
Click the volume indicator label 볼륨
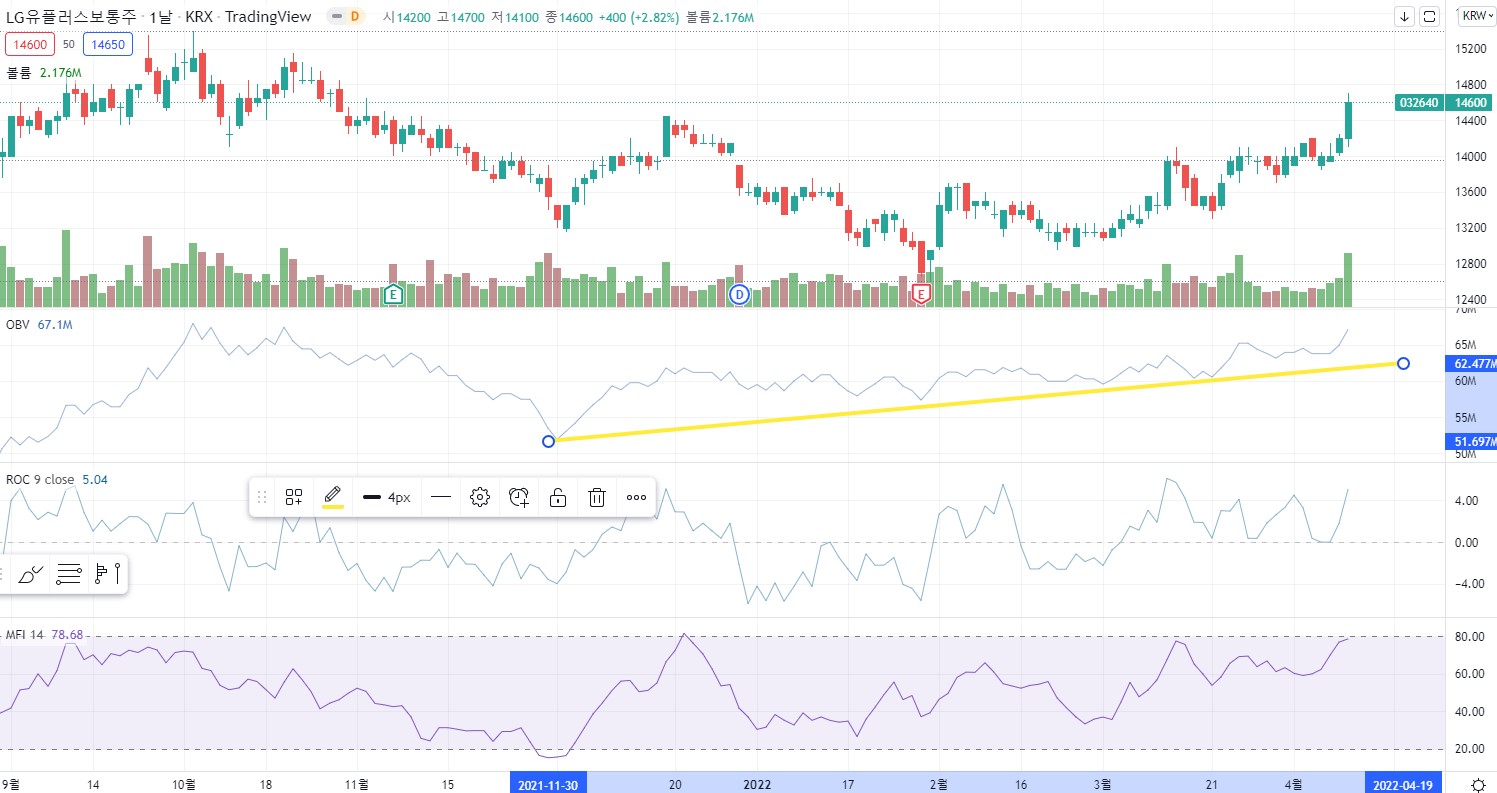tap(20, 73)
